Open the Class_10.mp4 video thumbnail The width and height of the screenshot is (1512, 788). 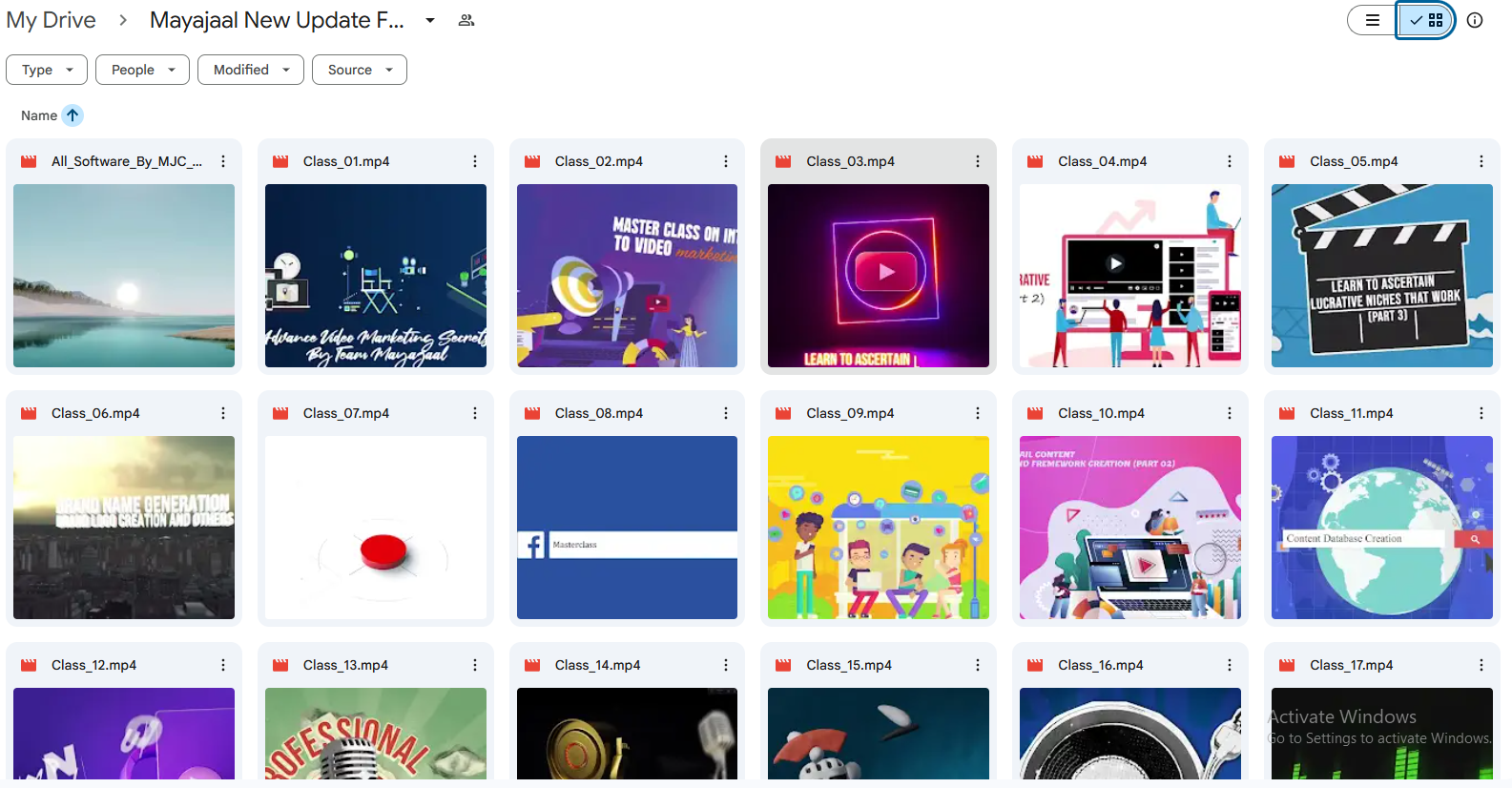click(1129, 528)
